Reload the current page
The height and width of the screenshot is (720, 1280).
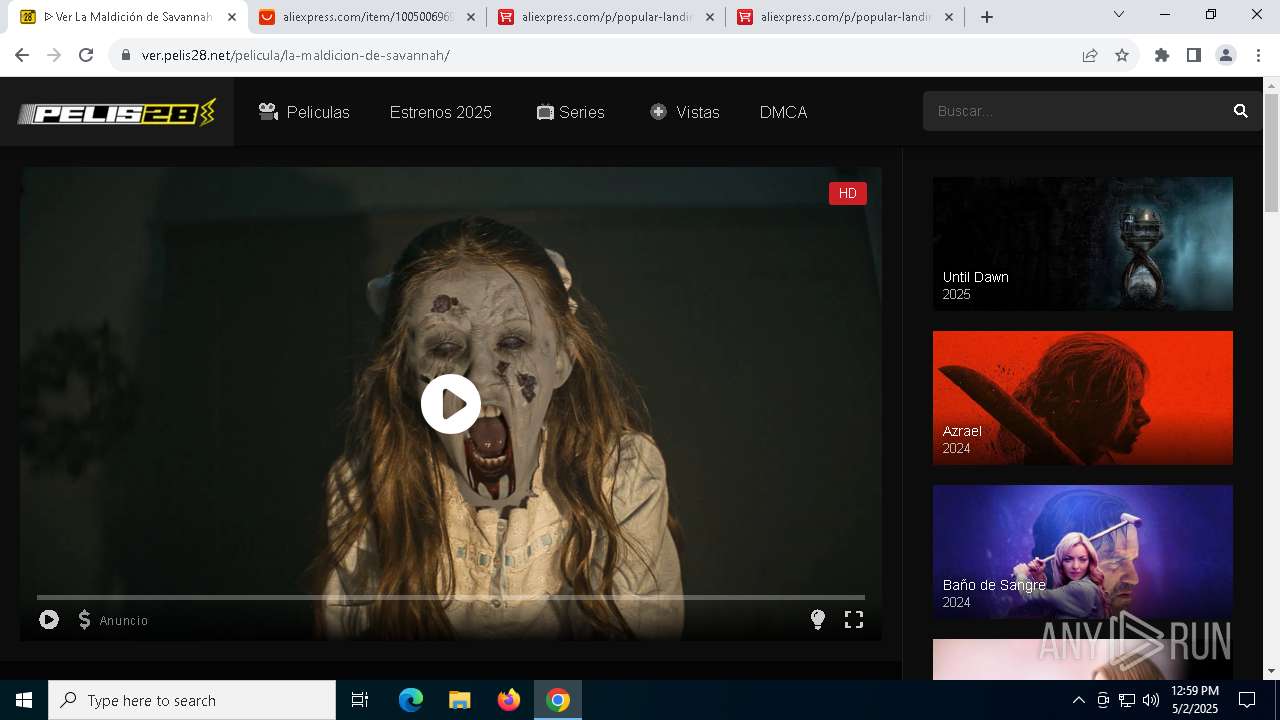pyautogui.click(x=86, y=55)
